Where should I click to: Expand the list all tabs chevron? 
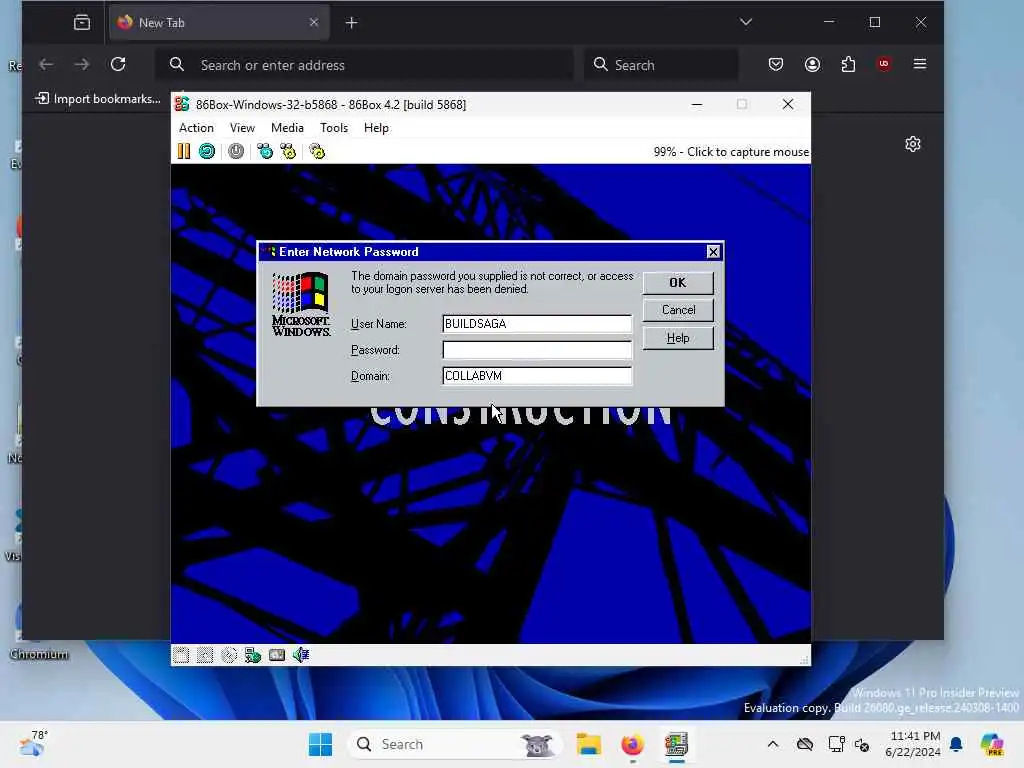pos(746,22)
